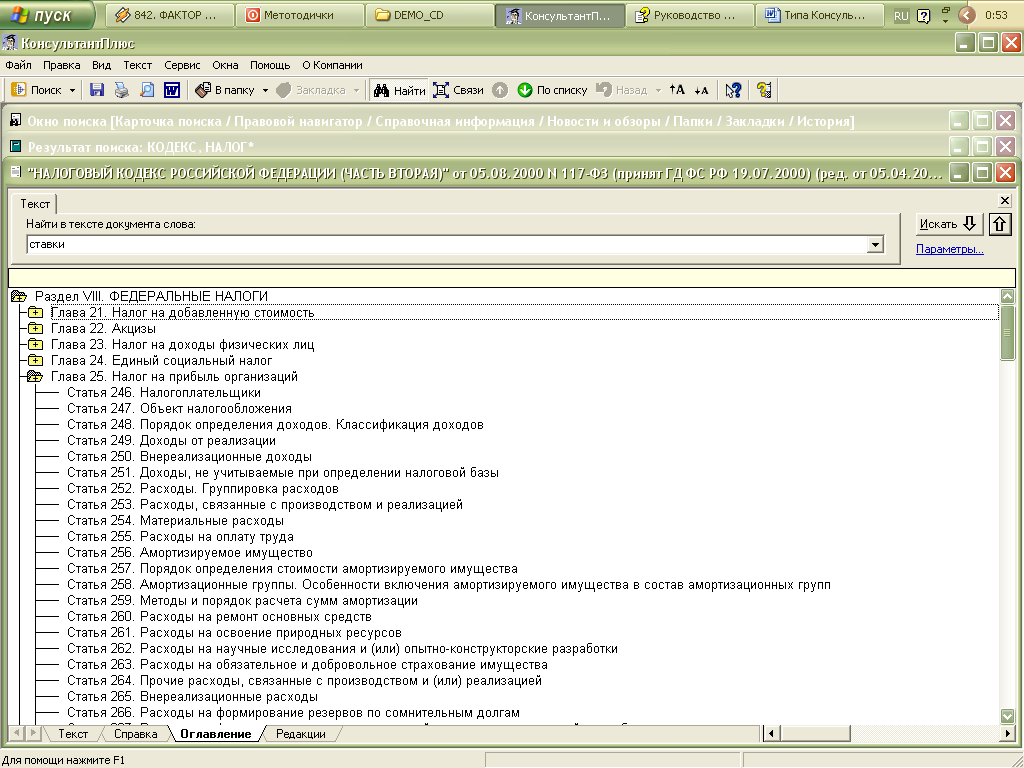
Task: Select Статья 254. Материальные расходы
Action: point(175,520)
